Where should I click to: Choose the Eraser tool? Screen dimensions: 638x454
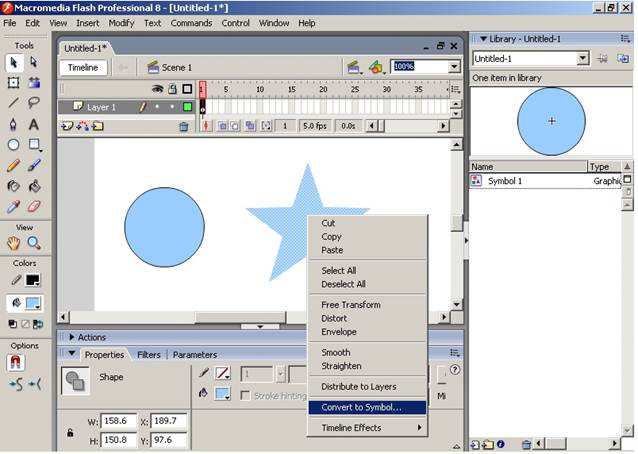point(34,206)
